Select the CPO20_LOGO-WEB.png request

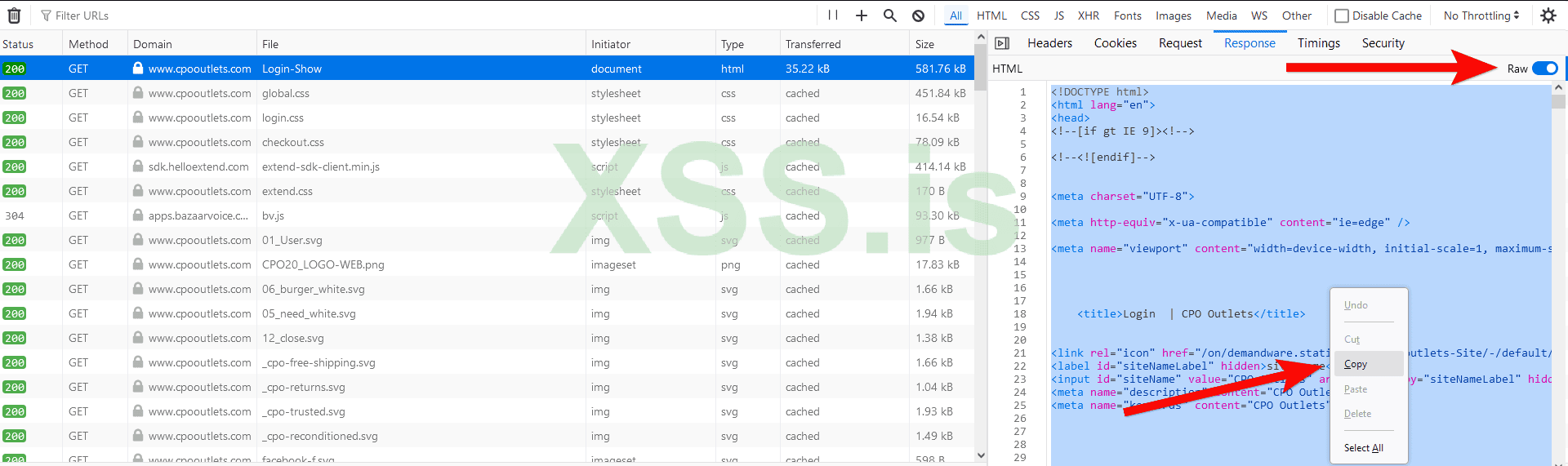coord(487,264)
